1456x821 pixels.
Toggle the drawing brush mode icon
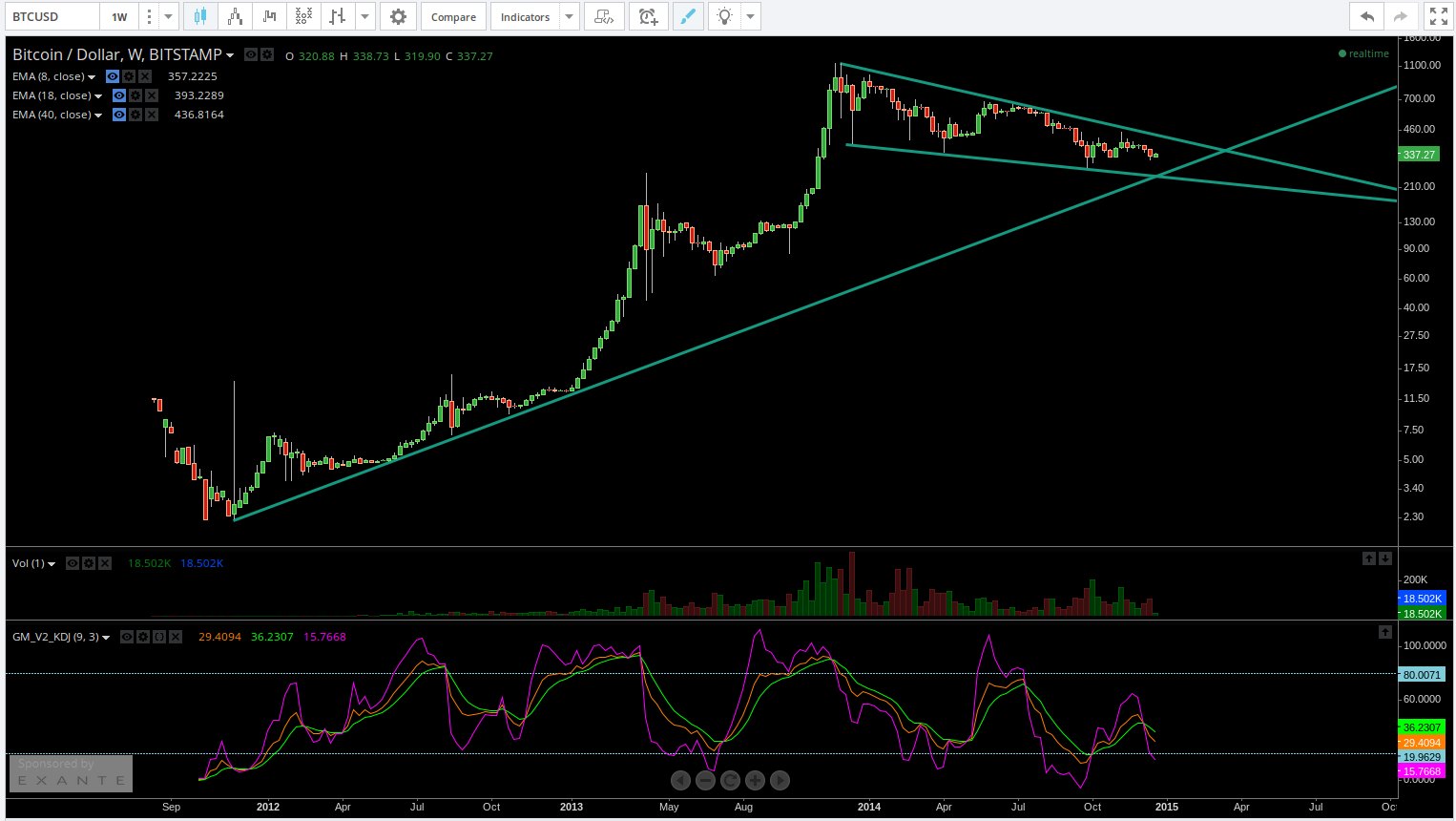(688, 16)
